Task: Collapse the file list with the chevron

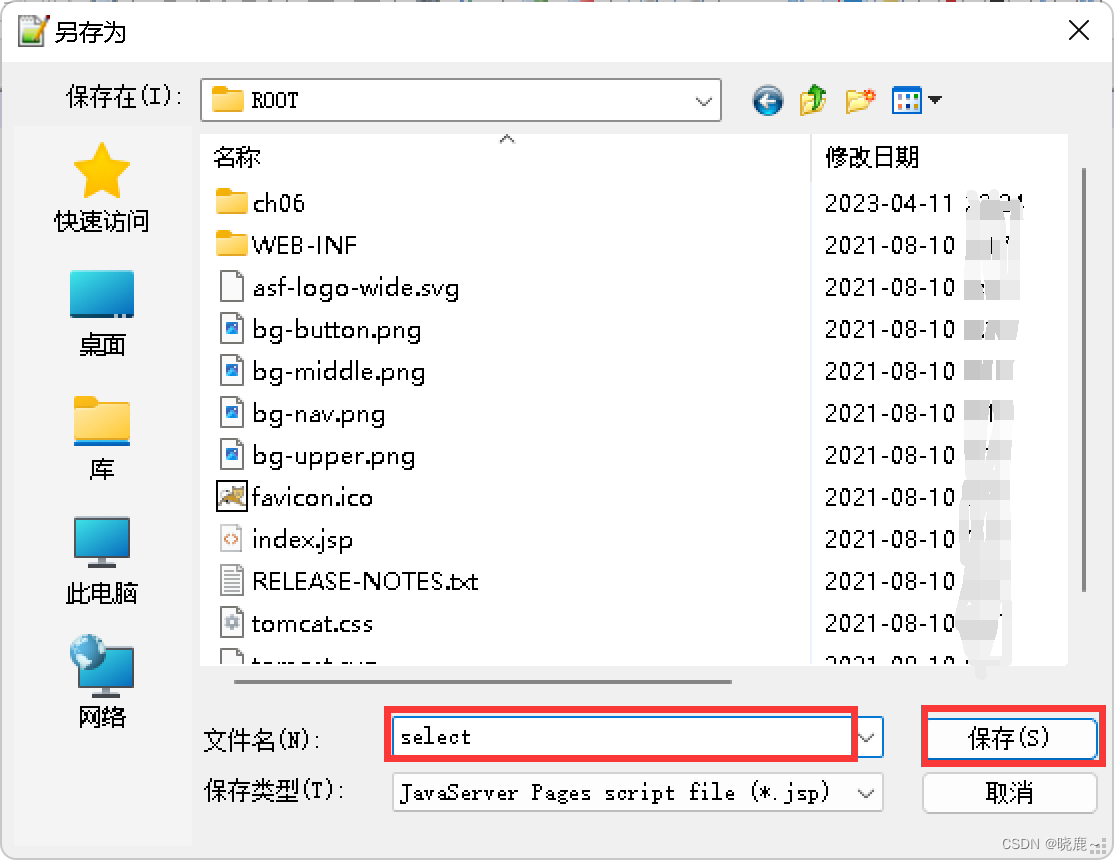Action: click(x=507, y=139)
